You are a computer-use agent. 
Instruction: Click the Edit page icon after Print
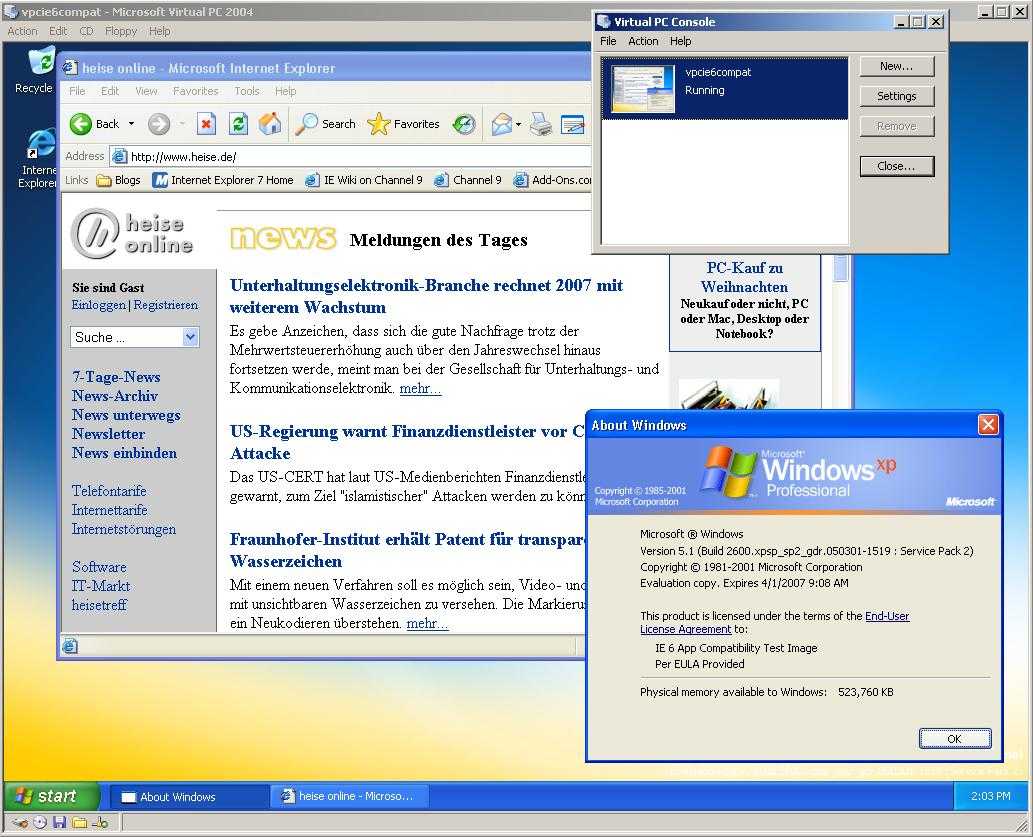pos(572,124)
